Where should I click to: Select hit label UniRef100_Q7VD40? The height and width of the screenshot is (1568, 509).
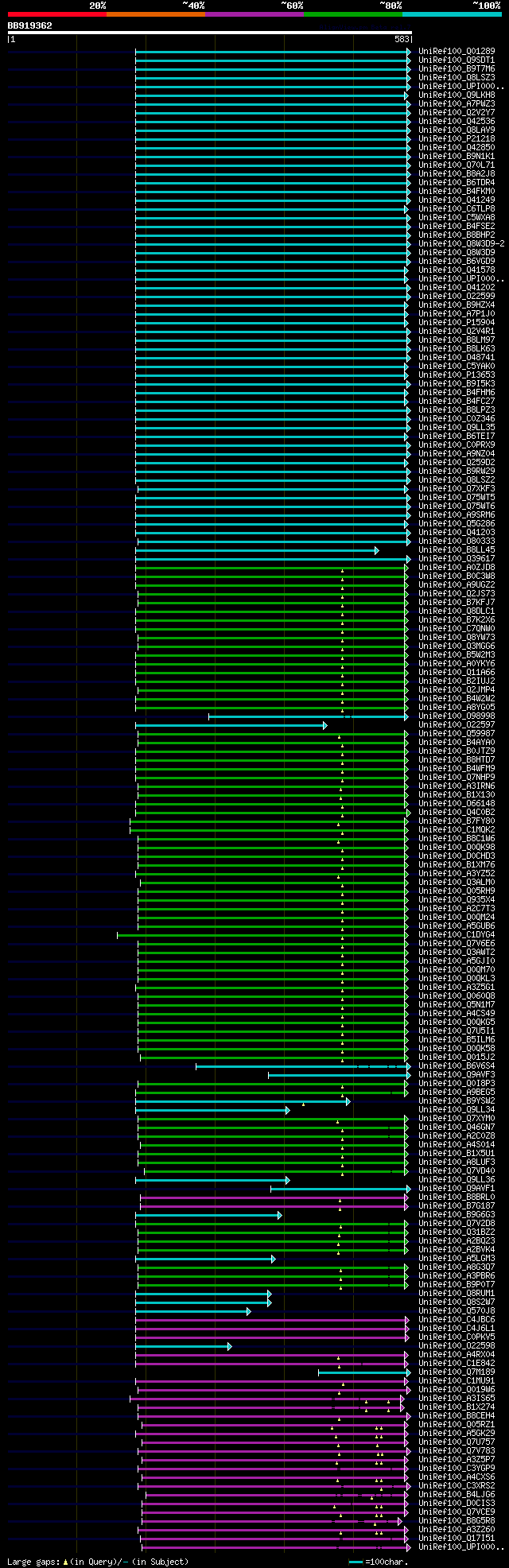click(457, 1170)
